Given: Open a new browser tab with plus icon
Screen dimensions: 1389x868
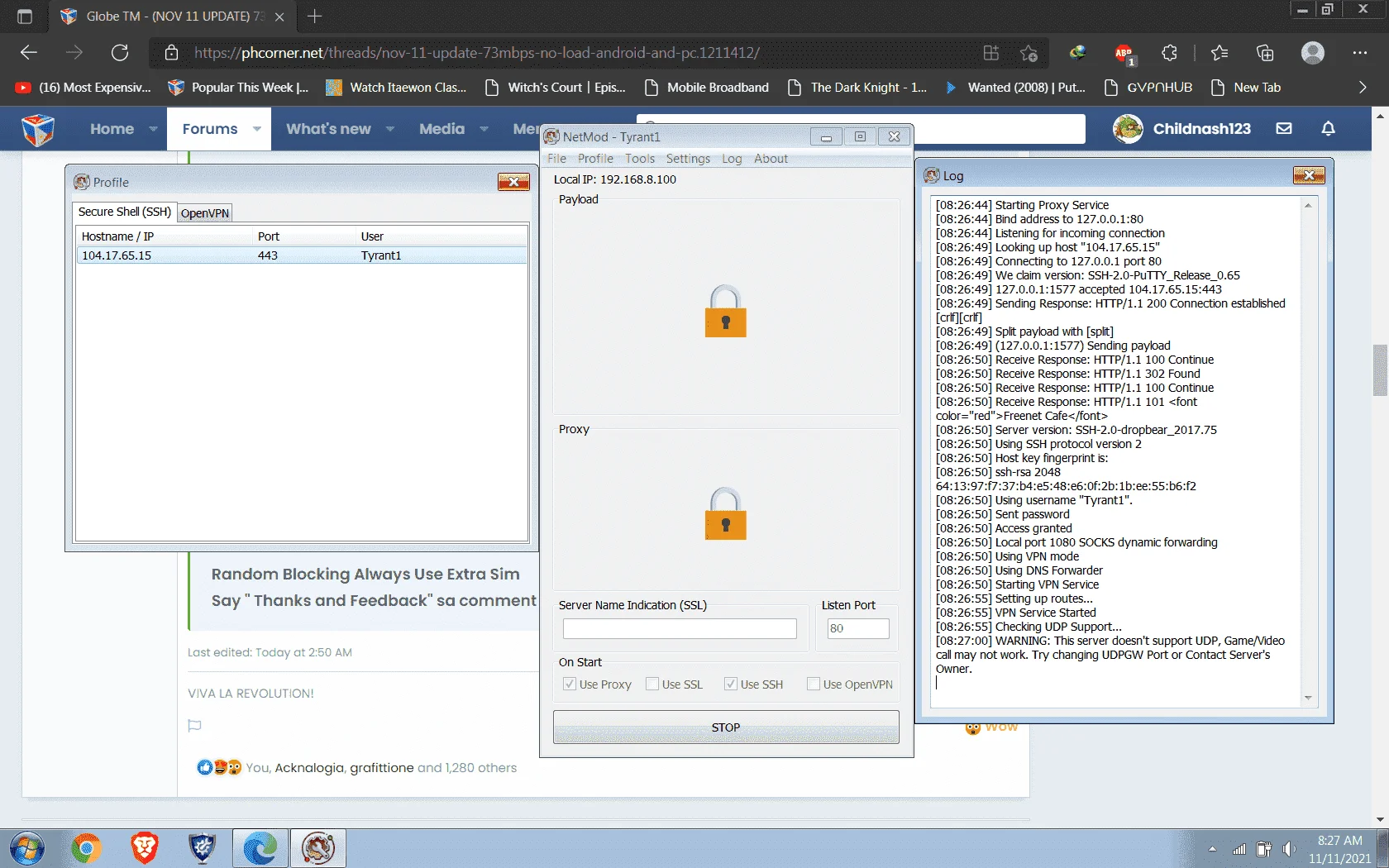Looking at the screenshot, I should coord(314,16).
